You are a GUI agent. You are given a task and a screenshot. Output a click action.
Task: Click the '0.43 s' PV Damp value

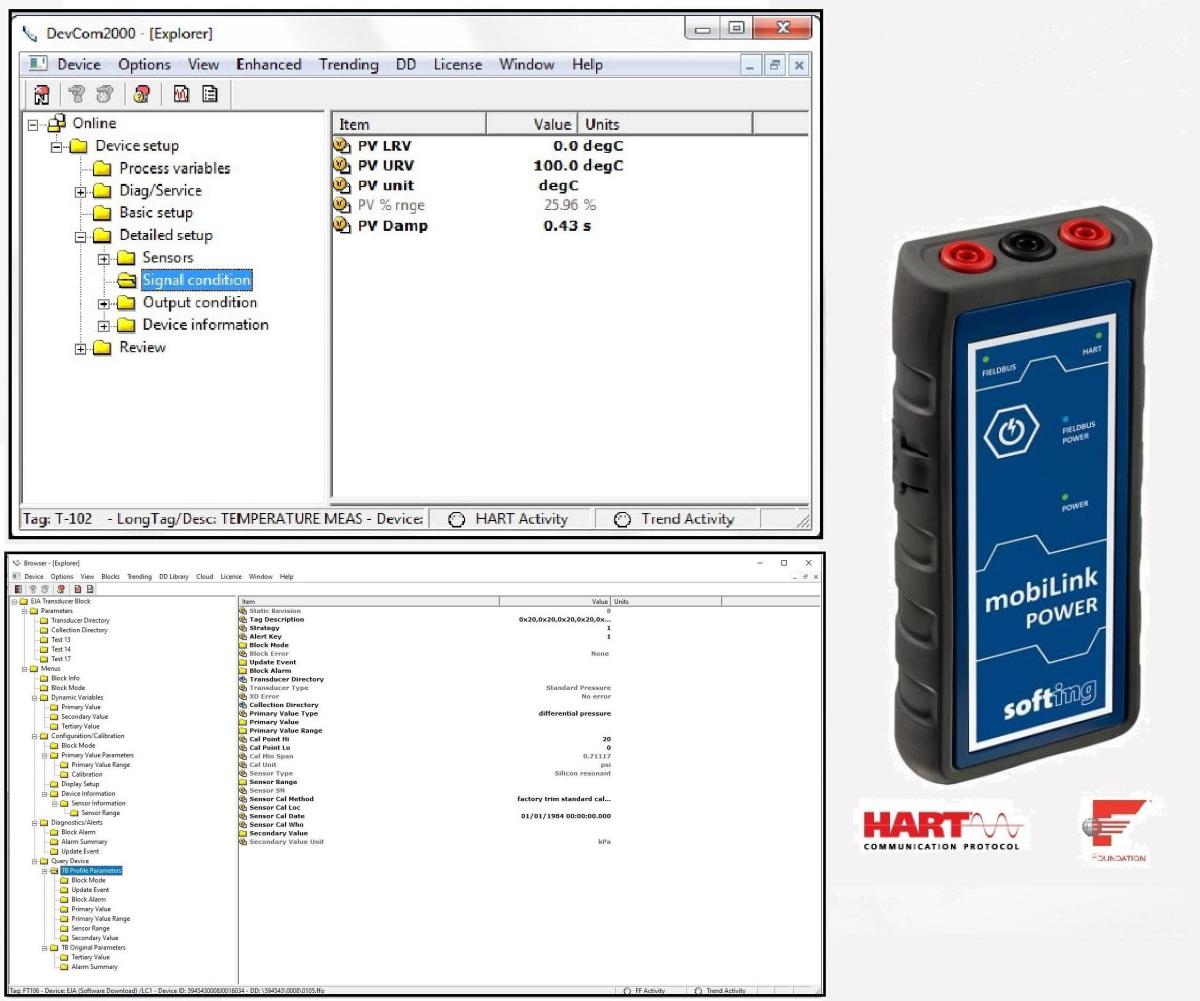point(567,226)
